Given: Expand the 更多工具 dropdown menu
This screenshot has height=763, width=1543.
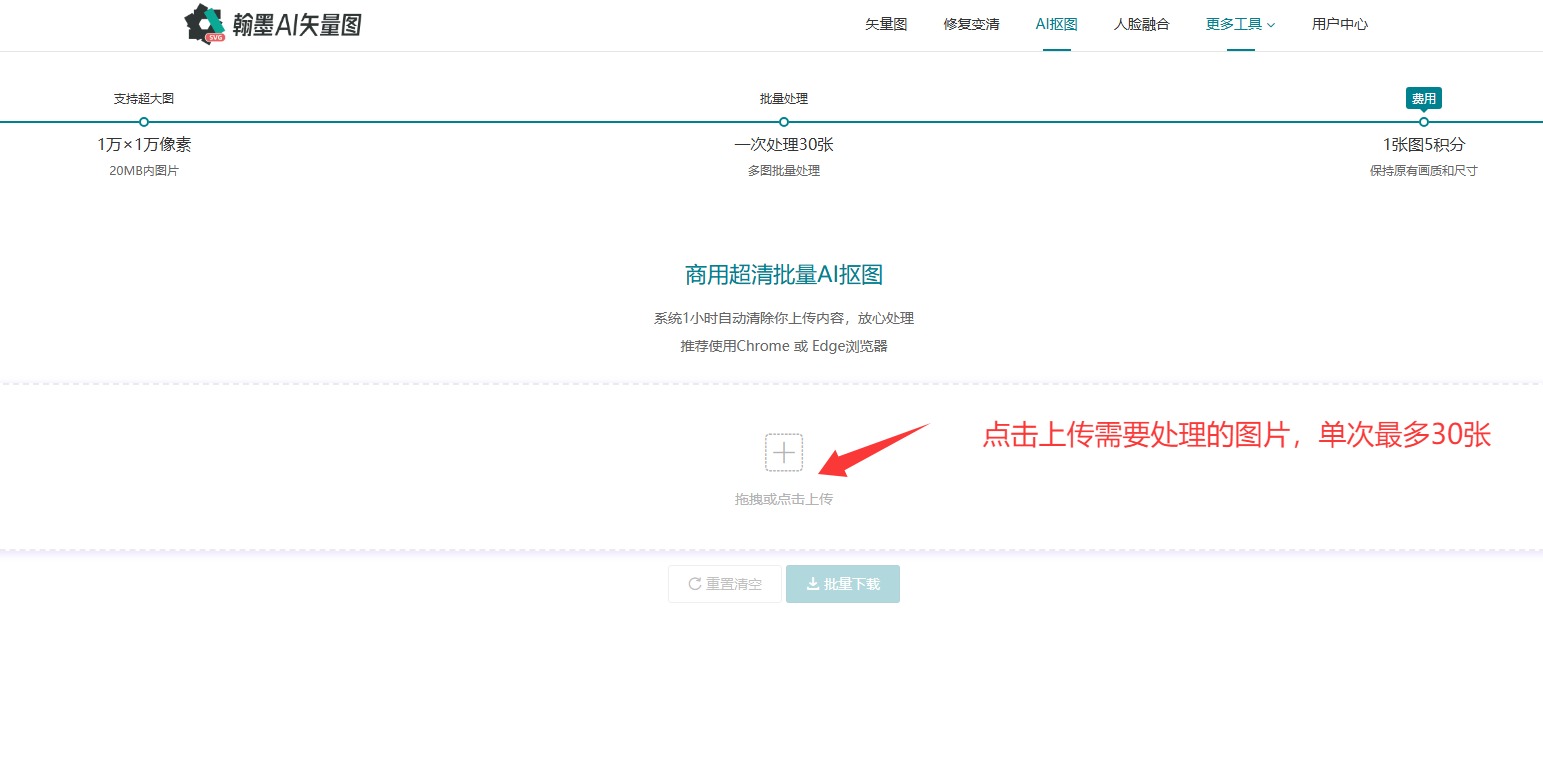Looking at the screenshot, I should click(1240, 24).
